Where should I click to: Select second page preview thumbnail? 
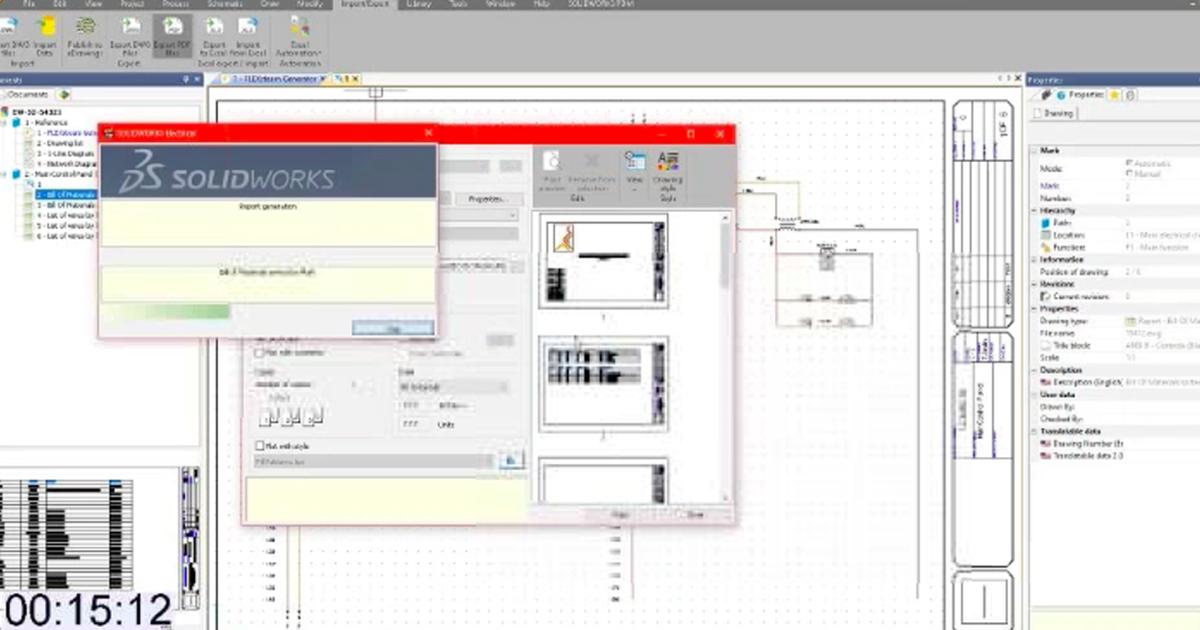click(603, 383)
